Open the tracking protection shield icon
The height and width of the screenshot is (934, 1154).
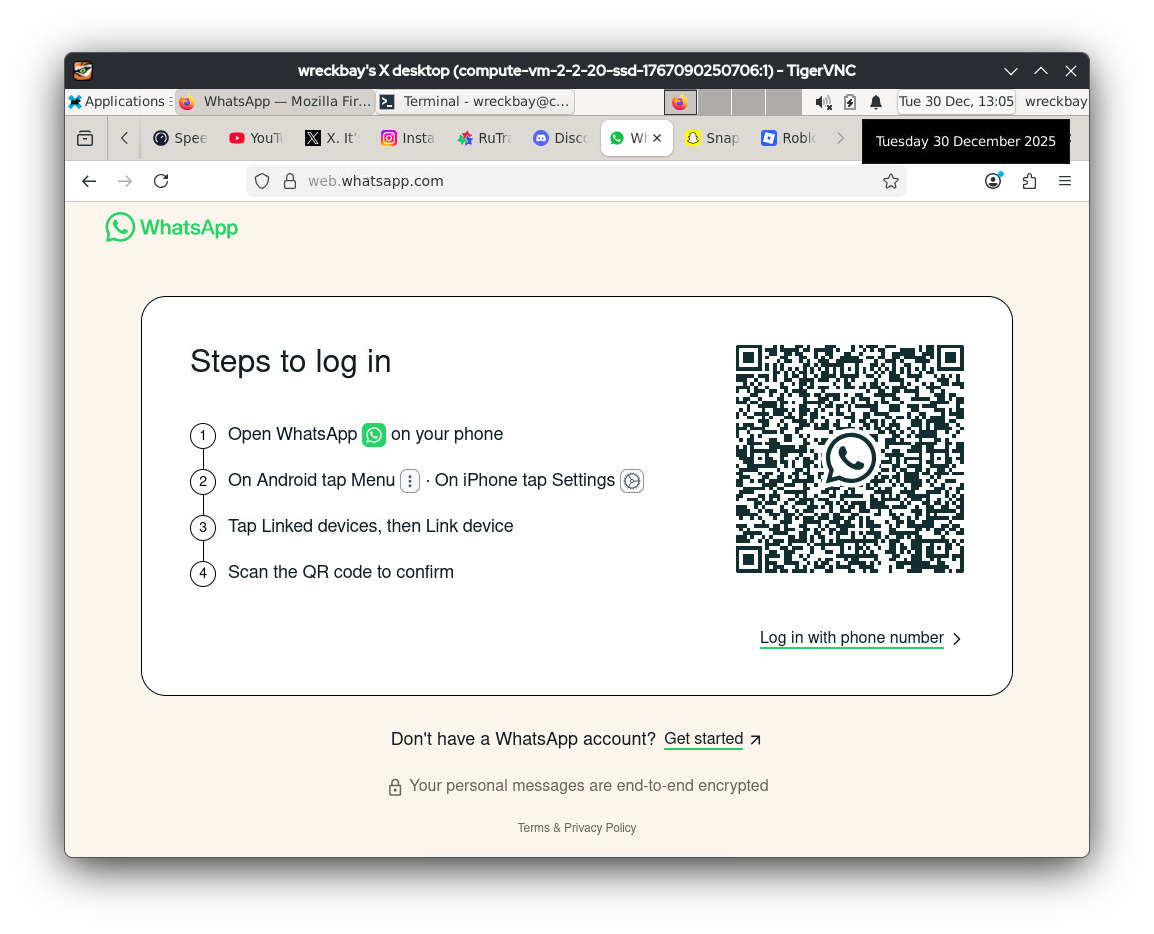262,181
